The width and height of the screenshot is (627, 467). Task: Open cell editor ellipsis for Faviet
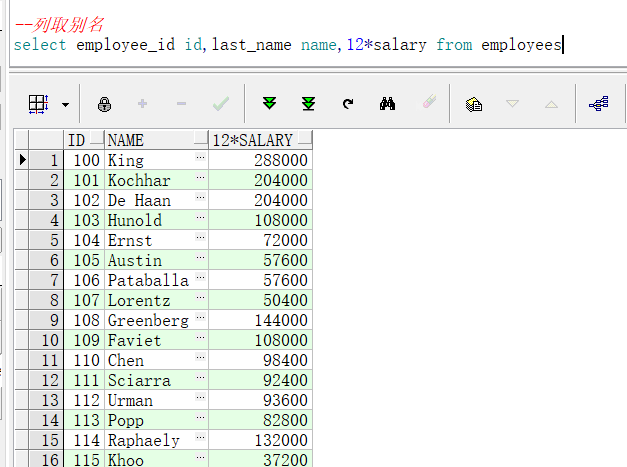(201, 337)
